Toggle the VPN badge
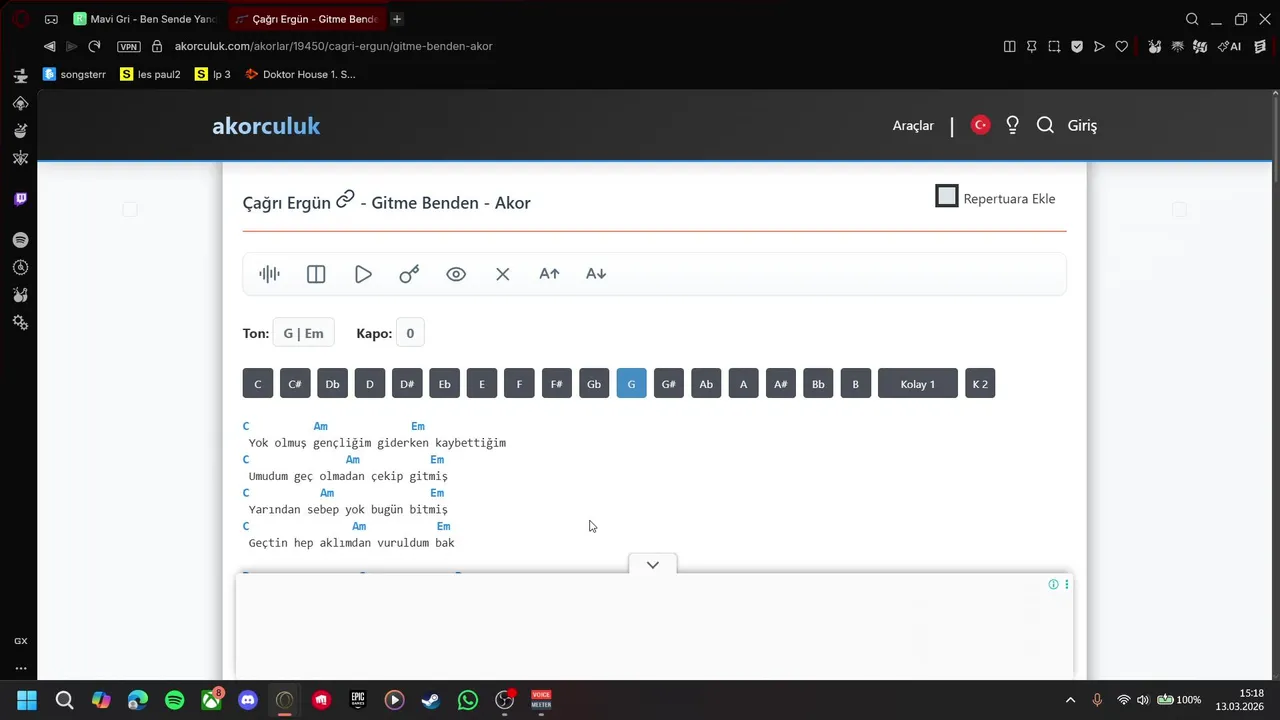 [x=129, y=46]
